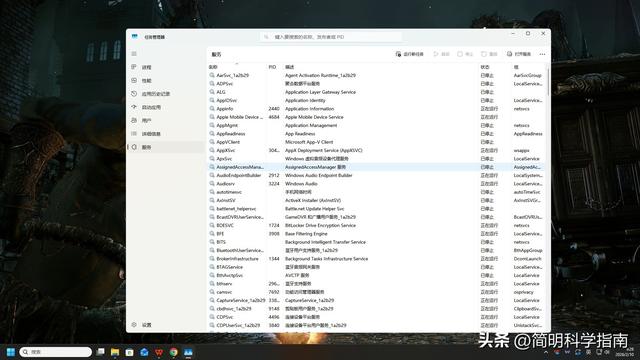Open Task View from the taskbar
The height and width of the screenshot is (360, 640).
point(100,352)
